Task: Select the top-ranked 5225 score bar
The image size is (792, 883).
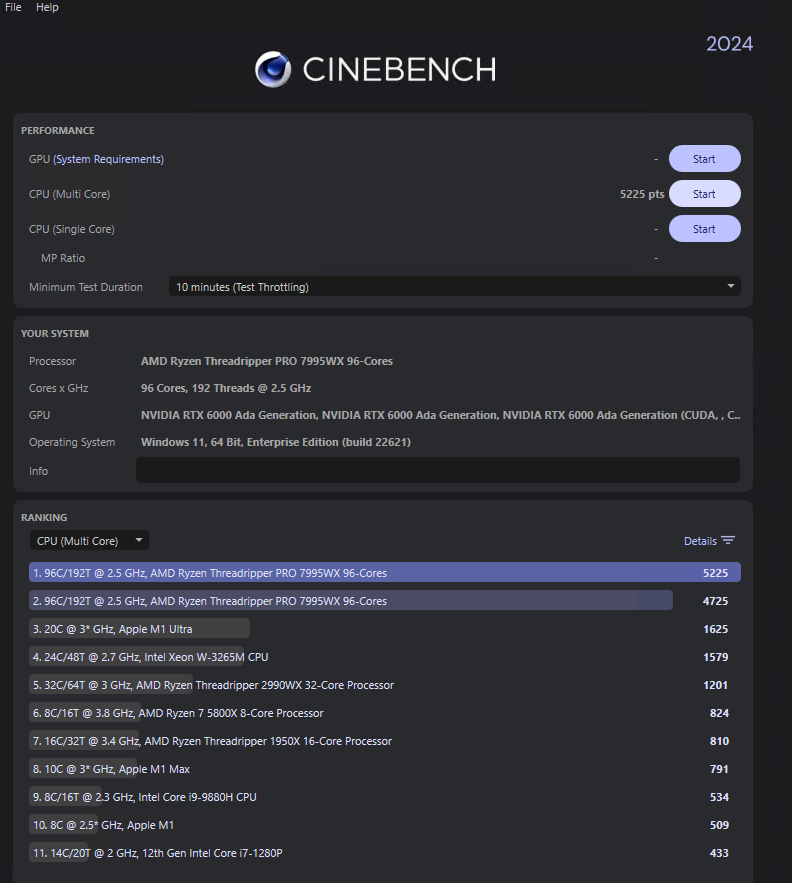Action: [x=384, y=573]
